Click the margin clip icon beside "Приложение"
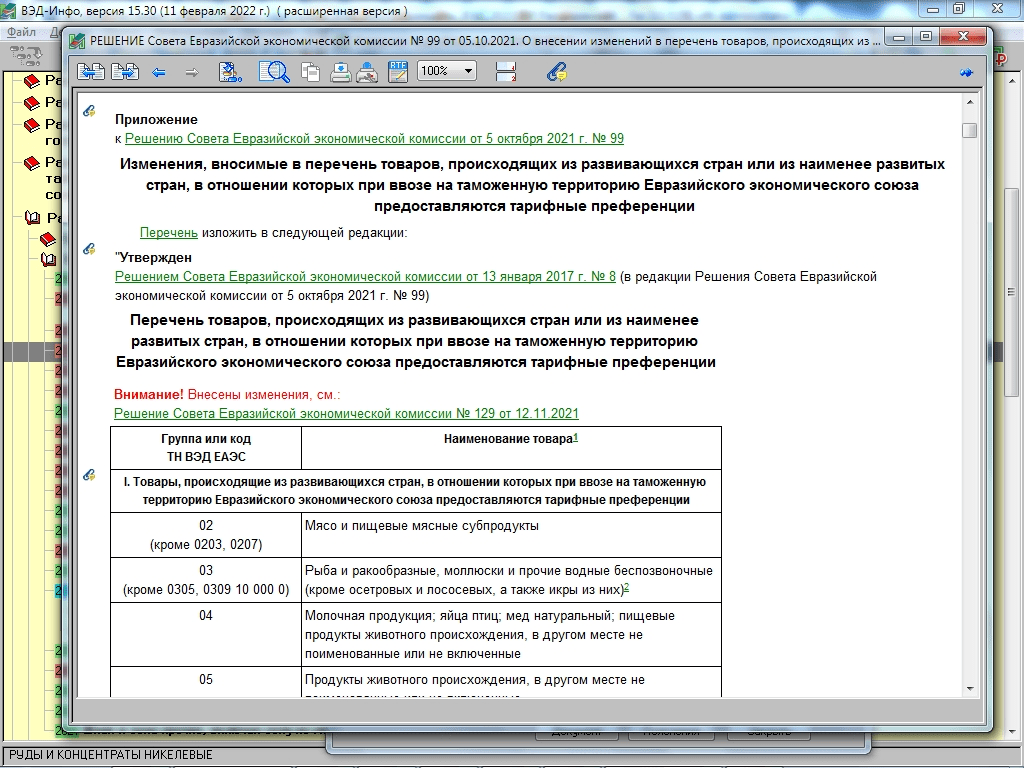Screen dimensions: 1024x768 (89, 111)
